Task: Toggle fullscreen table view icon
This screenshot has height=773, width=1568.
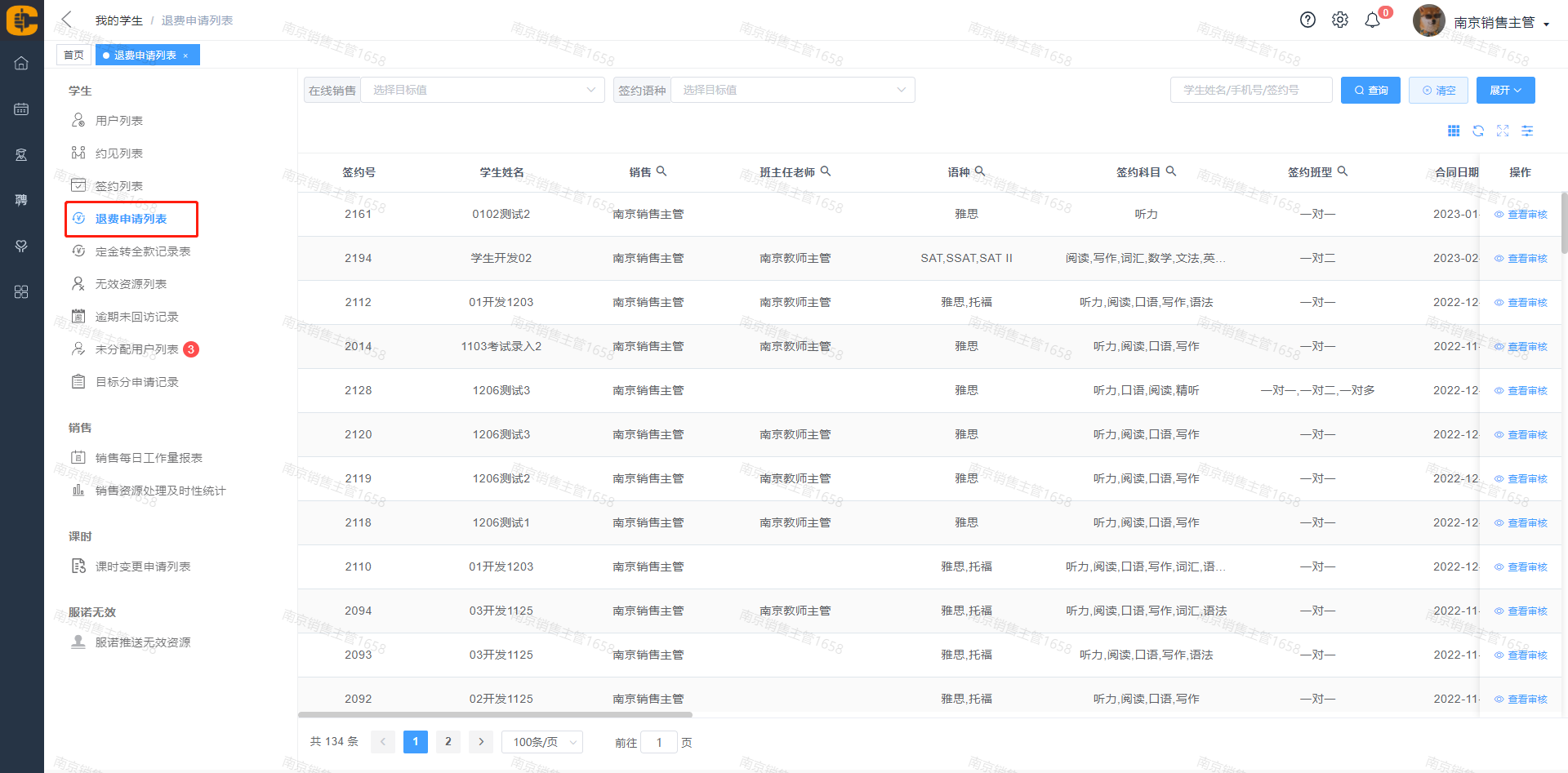Action: point(1503,131)
